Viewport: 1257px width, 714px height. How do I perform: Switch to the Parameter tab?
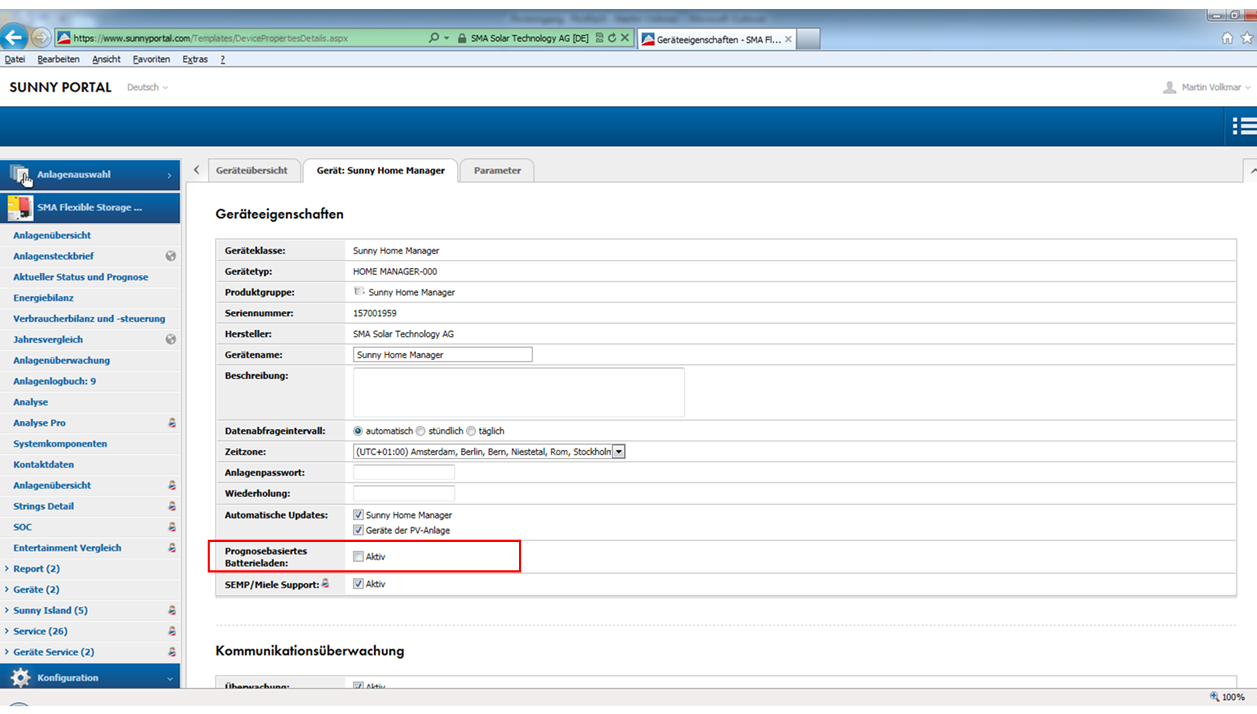pyautogui.click(x=497, y=170)
